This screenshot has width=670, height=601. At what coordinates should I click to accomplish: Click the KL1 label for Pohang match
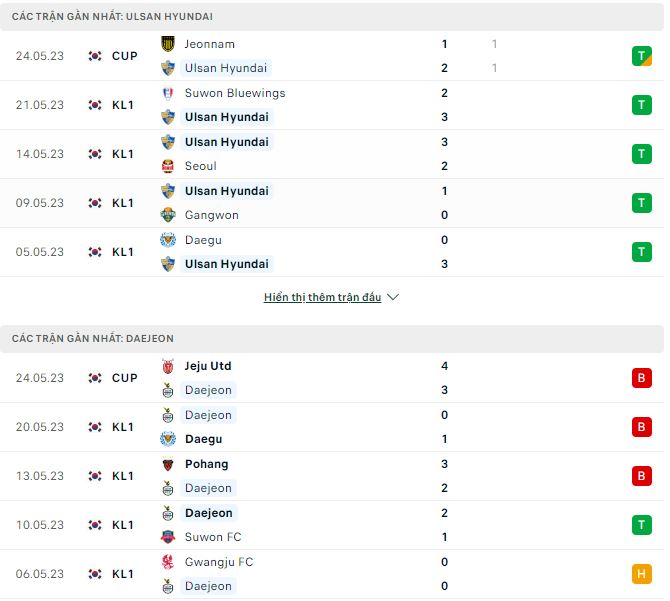123,476
